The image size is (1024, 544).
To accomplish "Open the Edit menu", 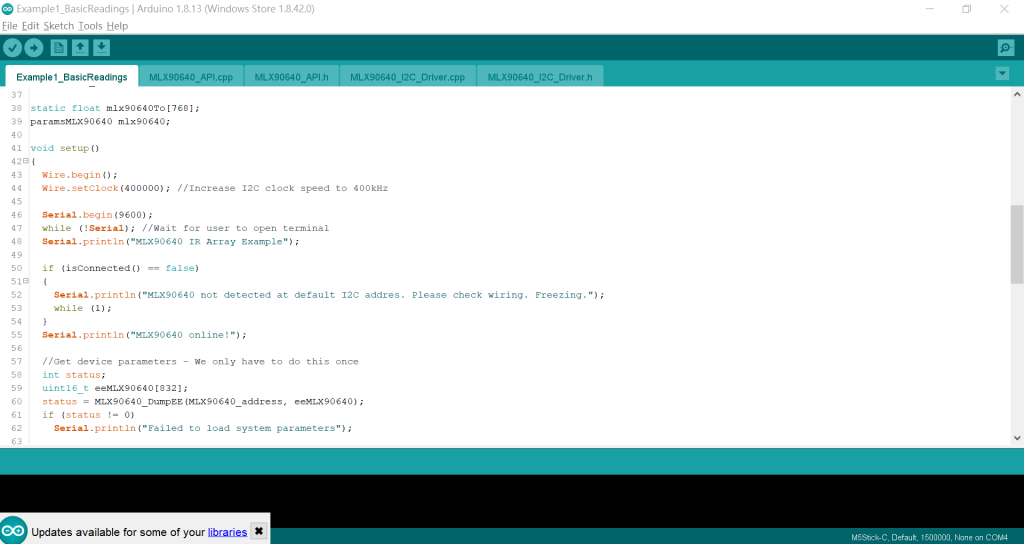I will (30, 26).
